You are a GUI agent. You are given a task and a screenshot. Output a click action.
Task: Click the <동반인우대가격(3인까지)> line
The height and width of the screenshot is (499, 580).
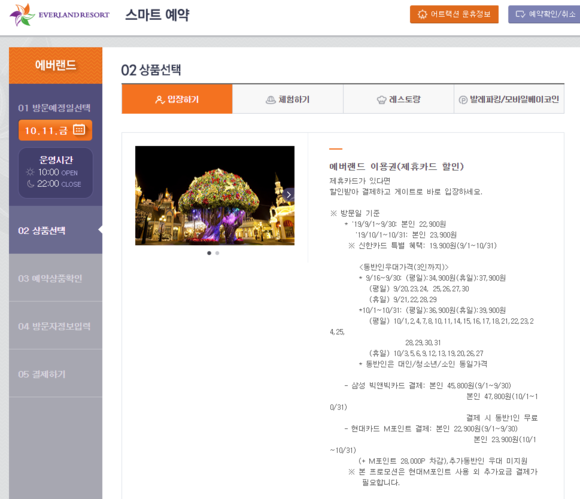[404, 267]
